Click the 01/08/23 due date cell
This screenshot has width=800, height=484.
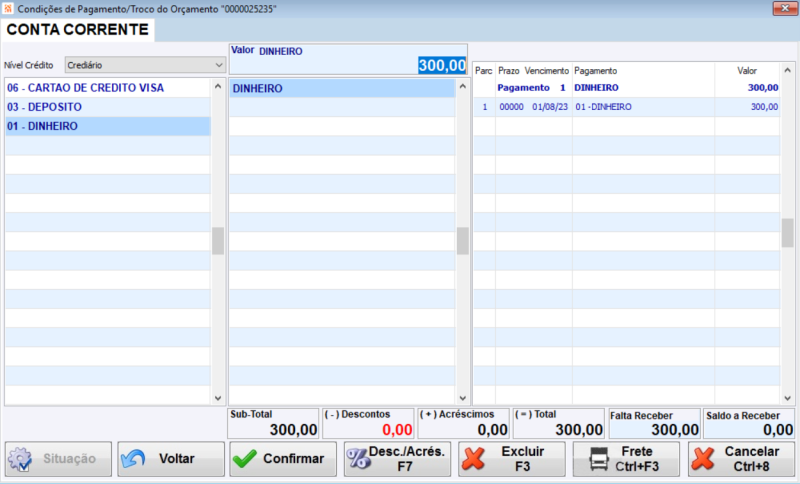(x=550, y=107)
